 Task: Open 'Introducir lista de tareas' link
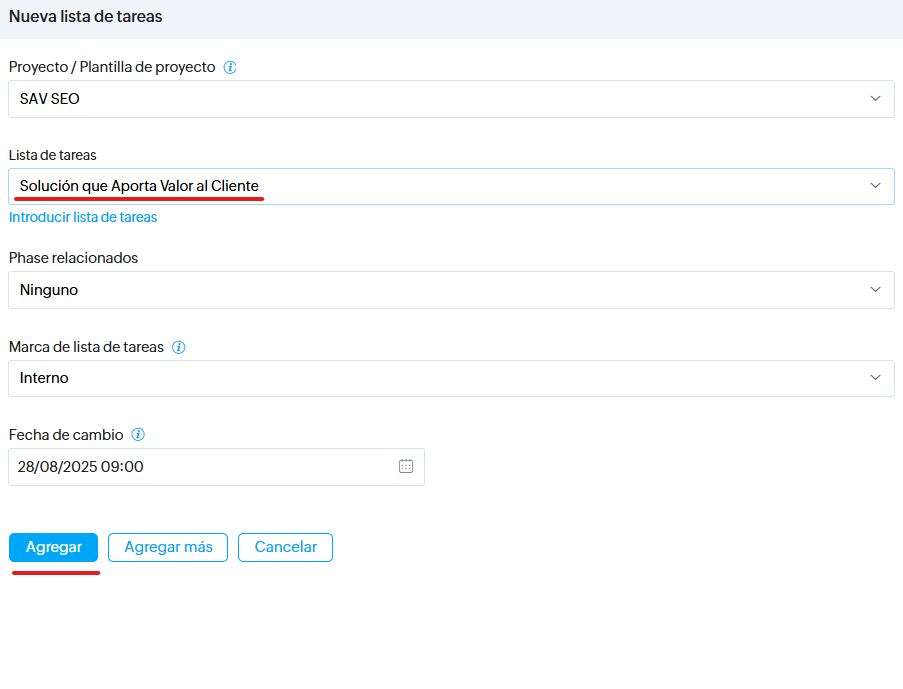[83, 217]
